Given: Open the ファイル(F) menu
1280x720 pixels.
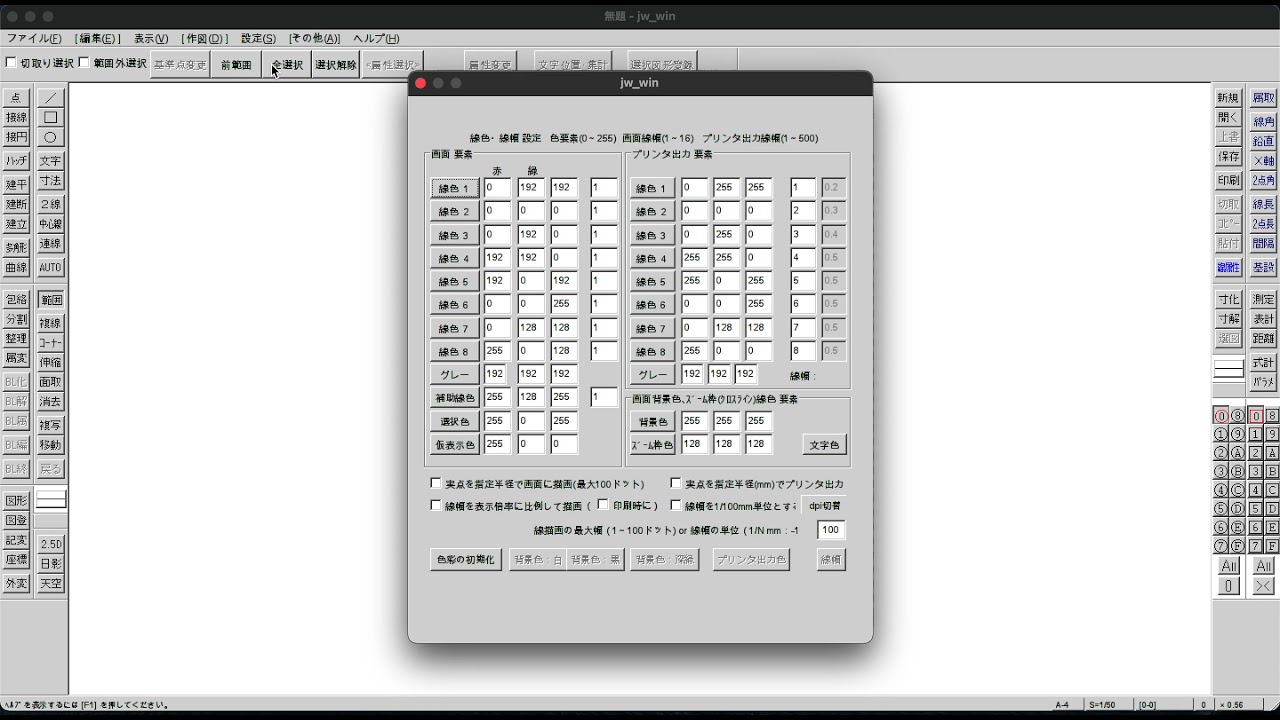Looking at the screenshot, I should pyautogui.click(x=34, y=38).
